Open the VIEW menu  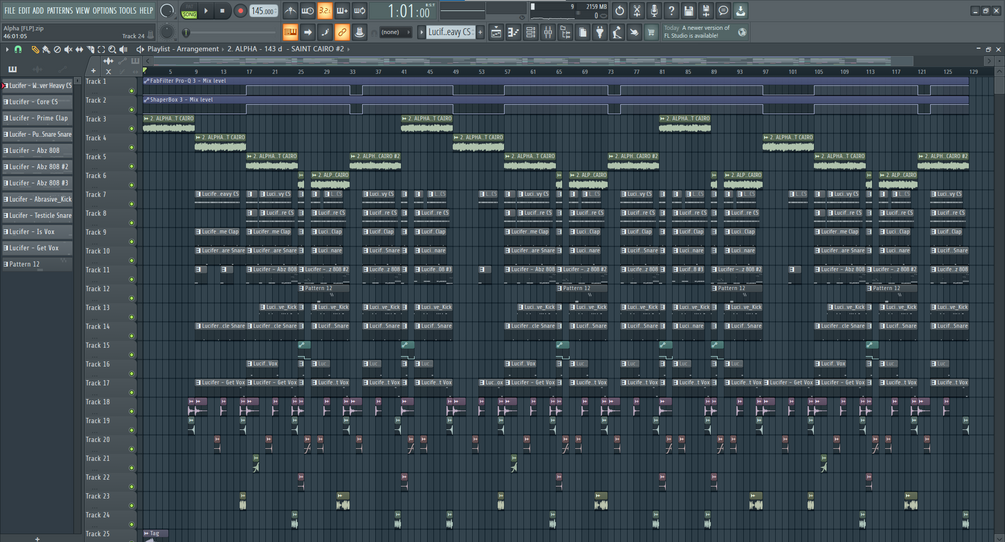coord(83,10)
